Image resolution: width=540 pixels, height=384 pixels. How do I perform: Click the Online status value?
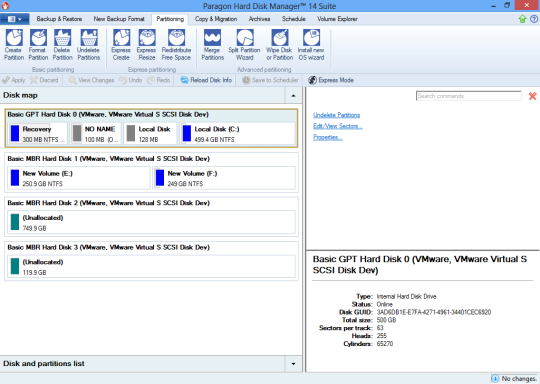pyautogui.click(x=385, y=304)
